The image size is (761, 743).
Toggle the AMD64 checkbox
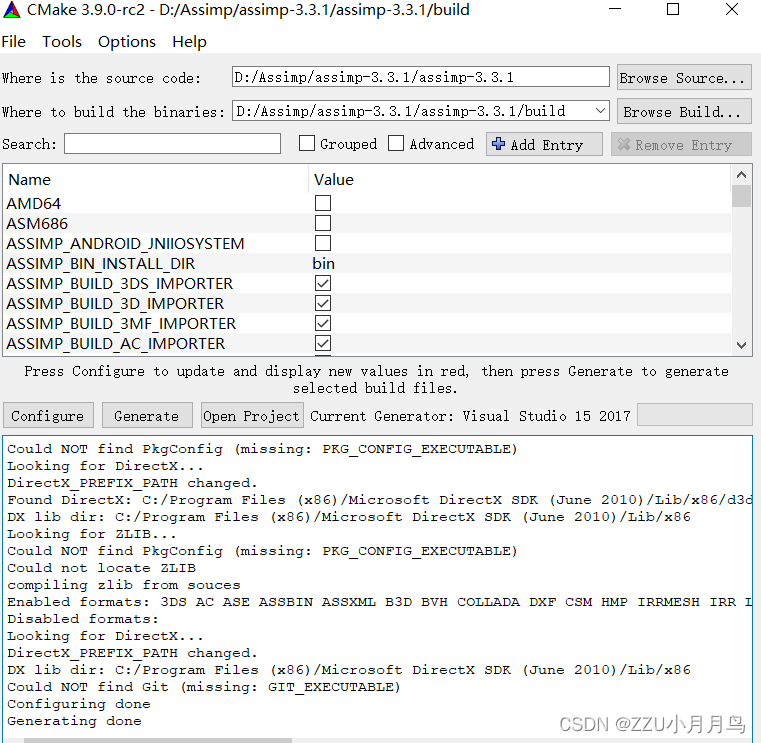323,203
